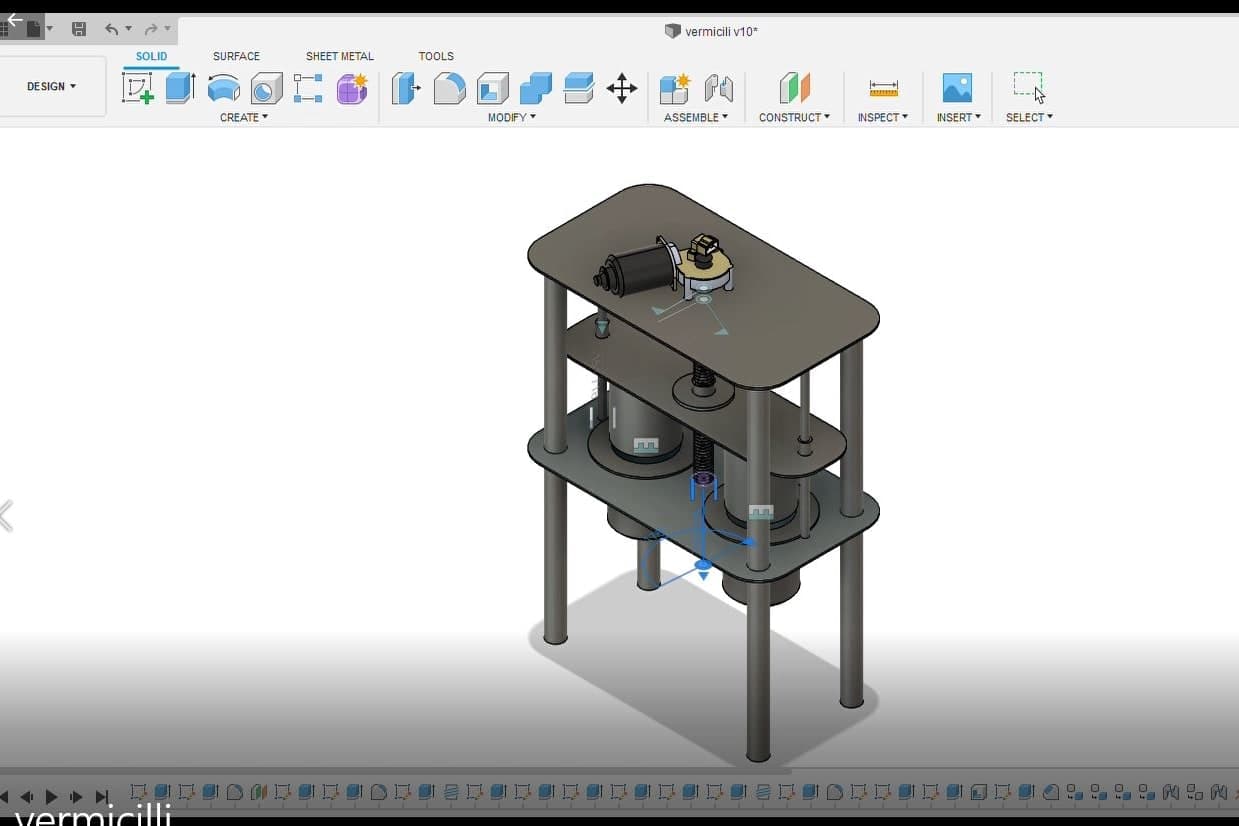Select the Move/Copy tool
Viewport: 1239px width, 826px height.
coord(622,88)
